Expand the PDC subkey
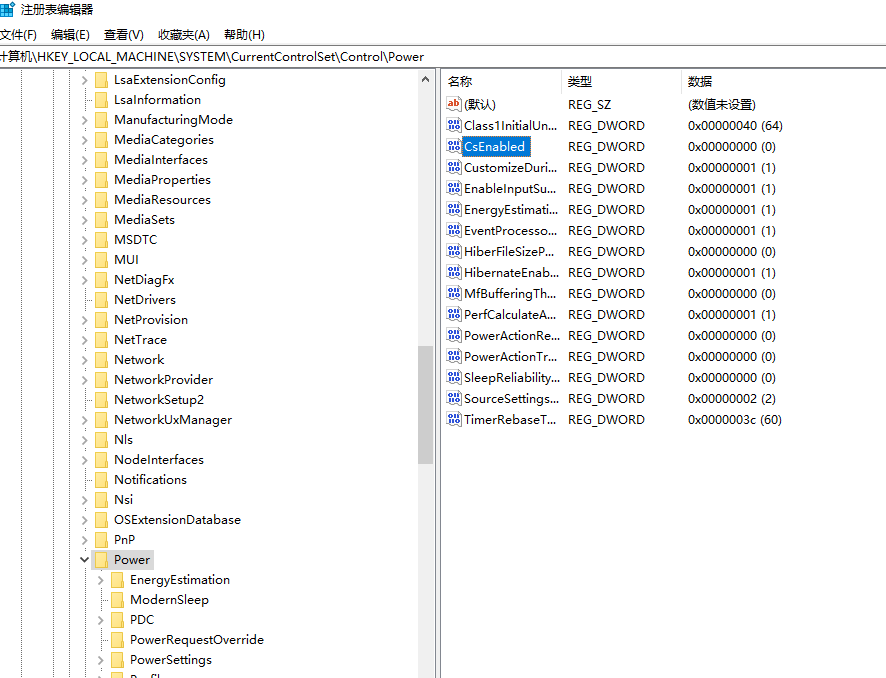Image resolution: width=886 pixels, height=678 pixels. click(101, 620)
